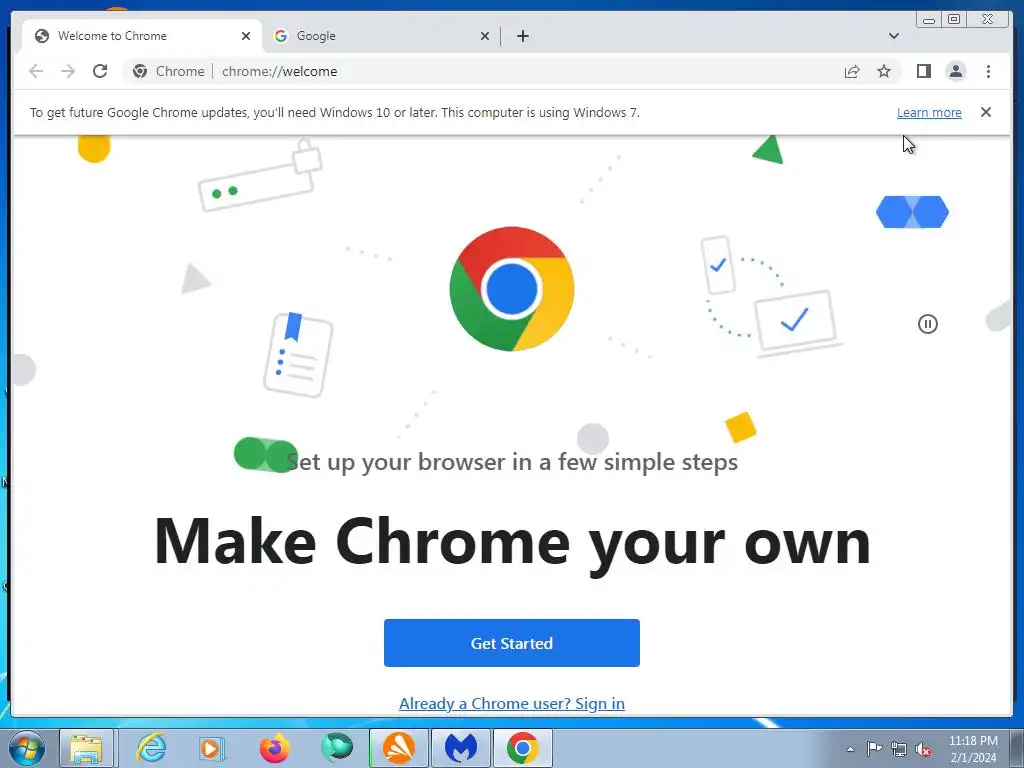The height and width of the screenshot is (768, 1024).
Task: Open the clock showing 11:18 PM
Action: pyautogui.click(x=973, y=749)
